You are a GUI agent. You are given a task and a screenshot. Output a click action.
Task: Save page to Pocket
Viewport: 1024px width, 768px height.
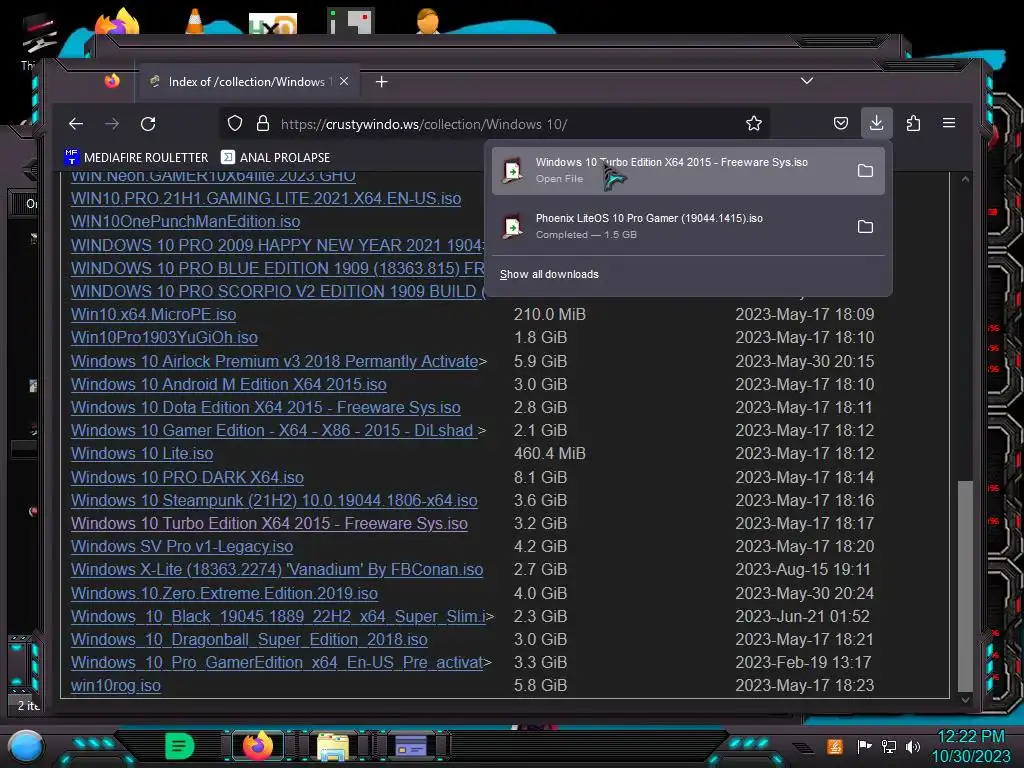pos(840,123)
